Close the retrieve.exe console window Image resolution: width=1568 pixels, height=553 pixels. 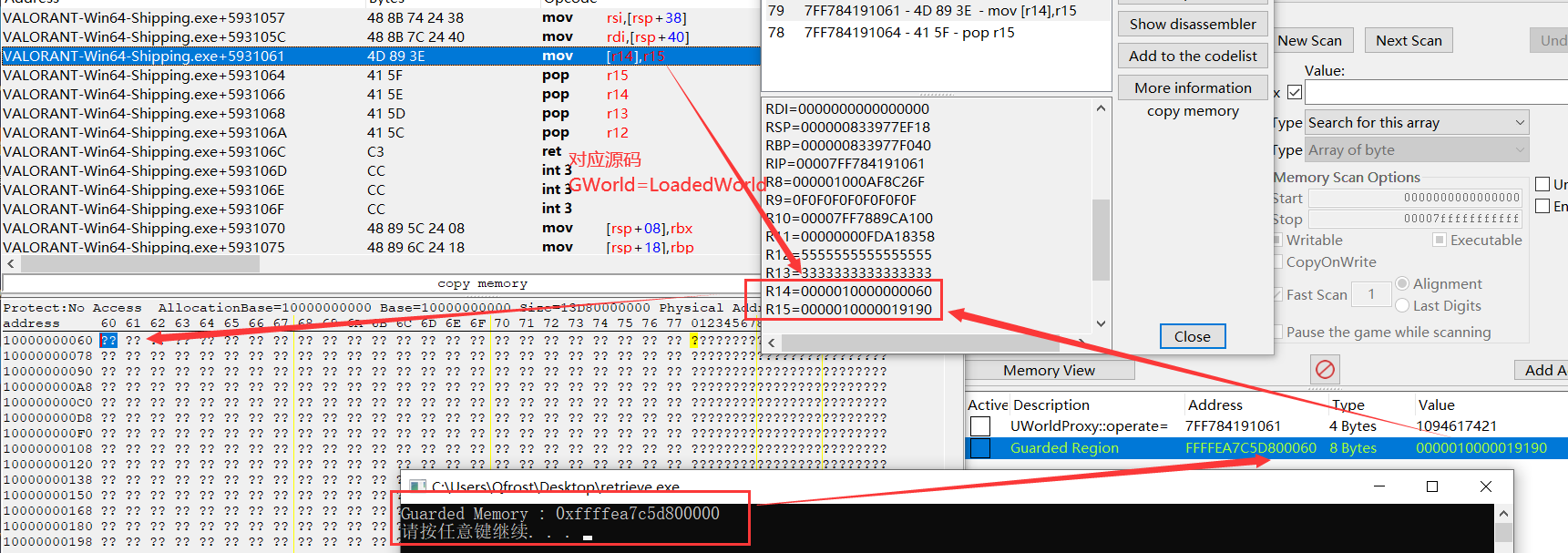pos(1486,486)
